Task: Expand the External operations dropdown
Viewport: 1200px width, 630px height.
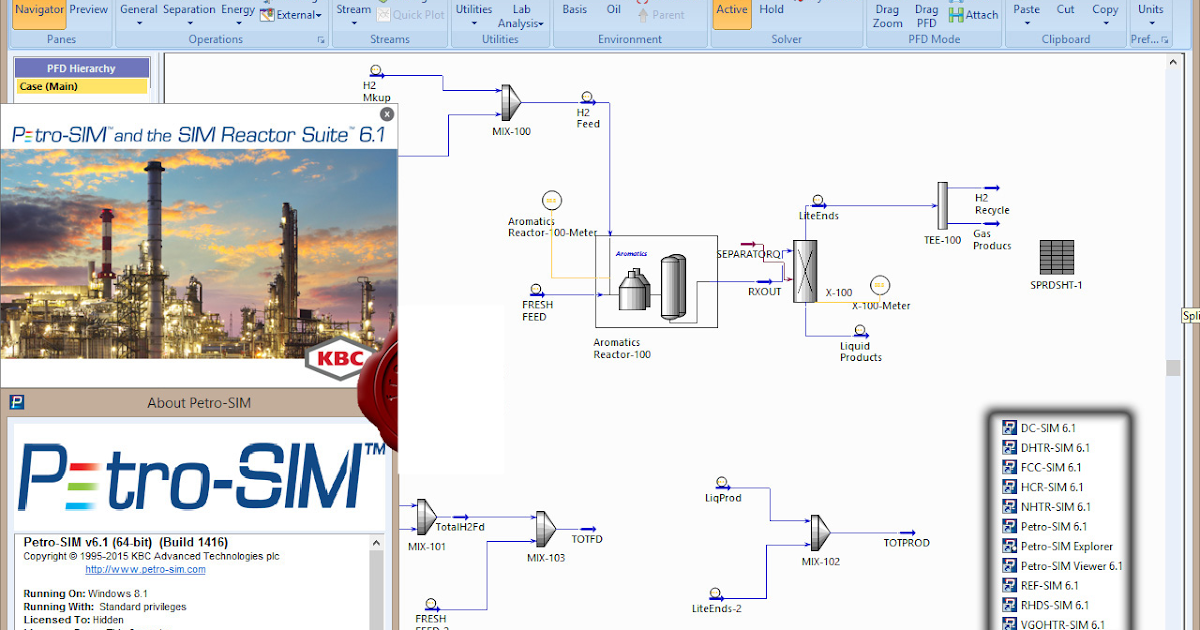Action: click(x=293, y=15)
